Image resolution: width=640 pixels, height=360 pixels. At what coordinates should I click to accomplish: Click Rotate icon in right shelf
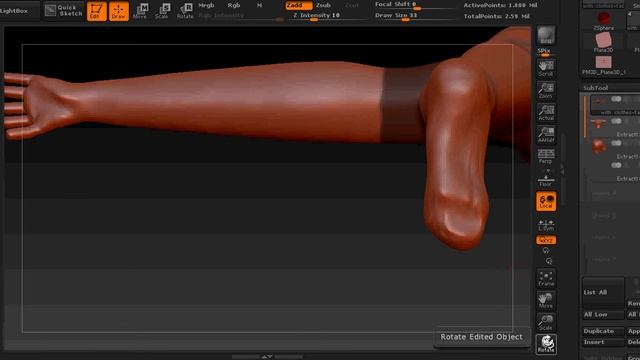pyautogui.click(x=546, y=344)
